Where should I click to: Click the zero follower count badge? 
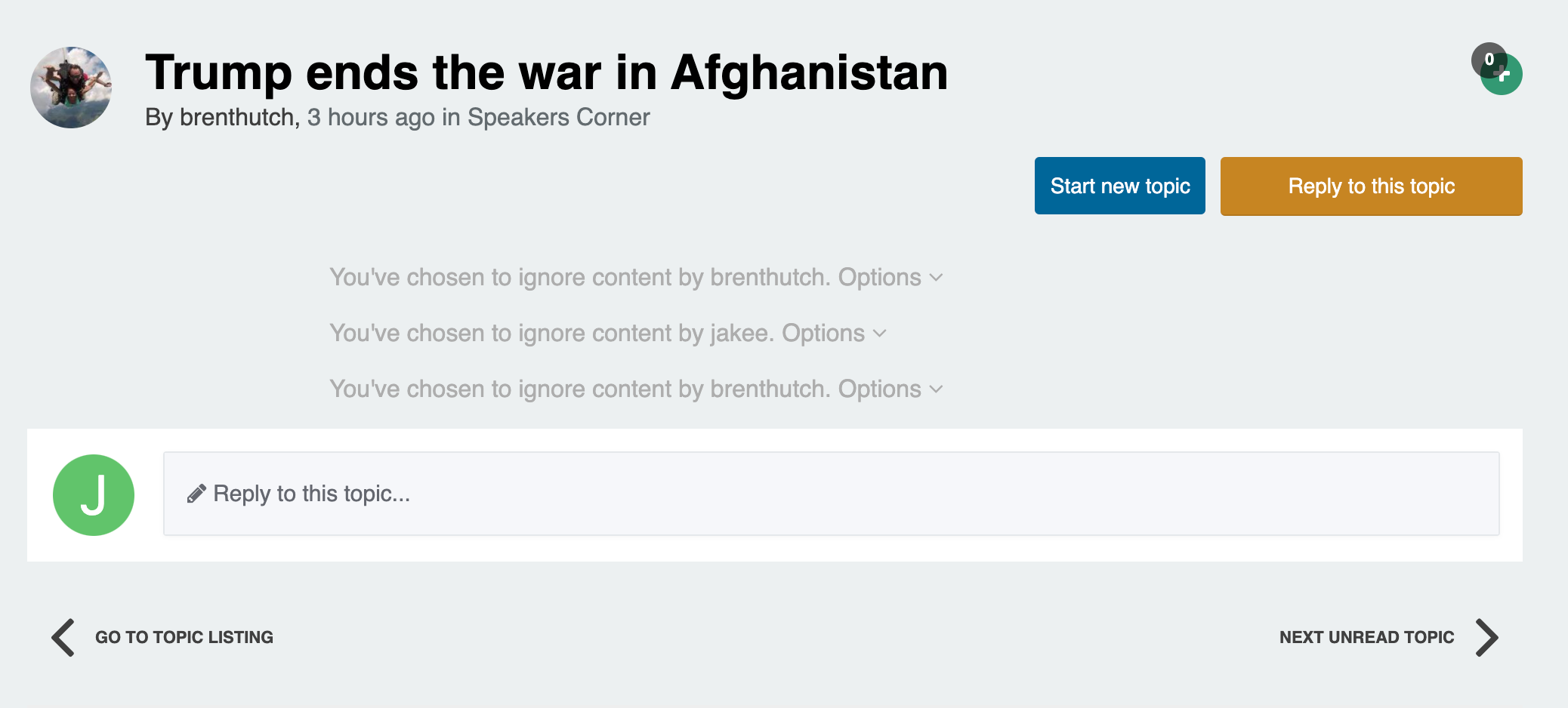(1489, 60)
